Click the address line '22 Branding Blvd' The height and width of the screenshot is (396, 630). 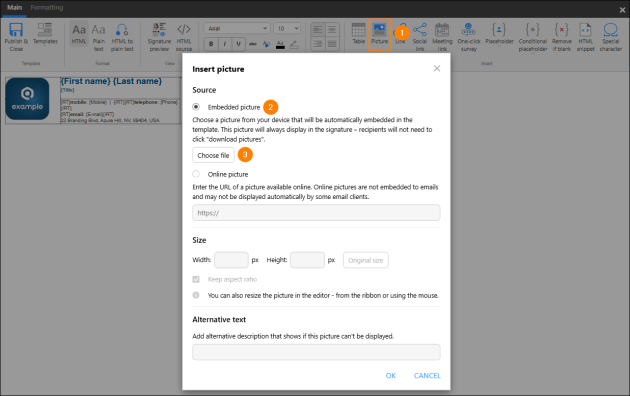click(x=110, y=120)
